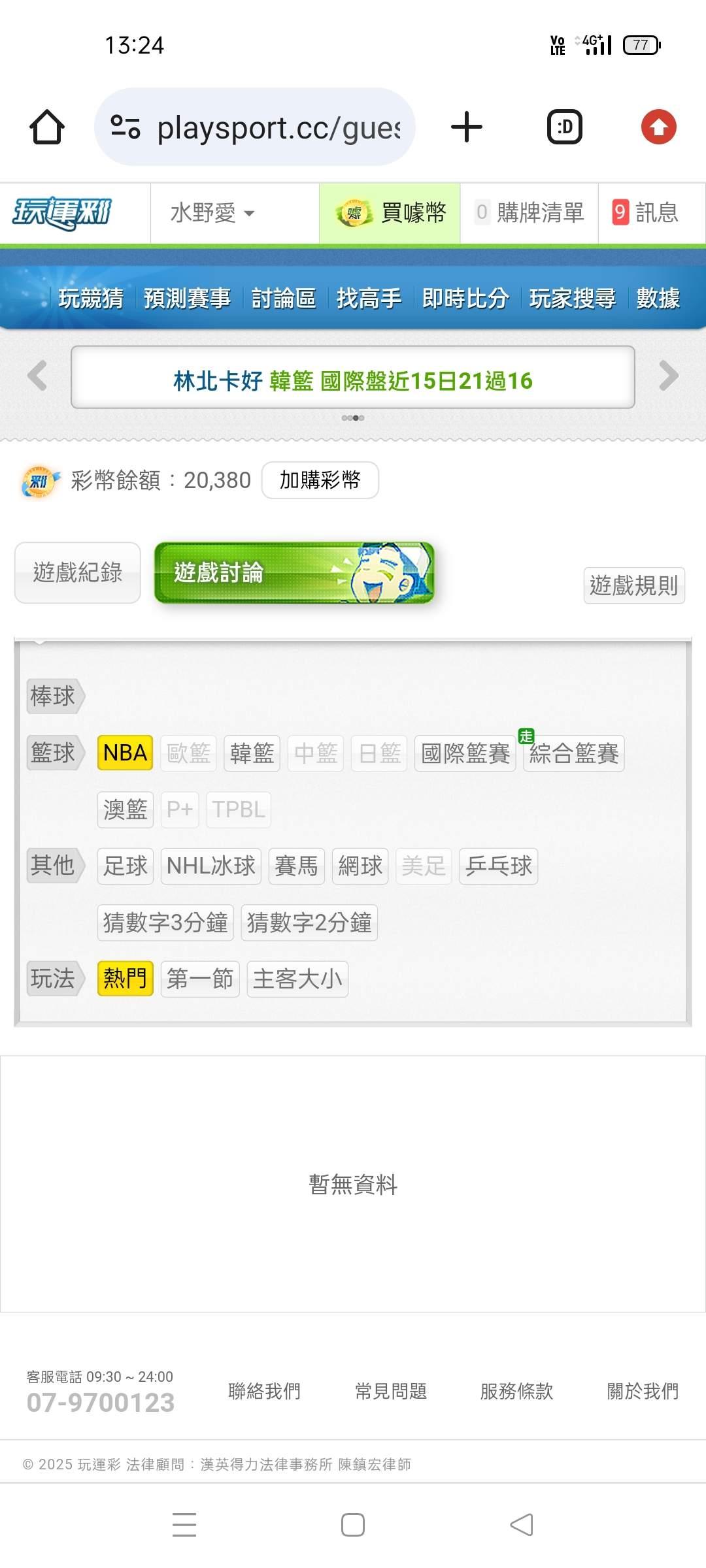Open the tab switcher icon
The width and height of the screenshot is (706, 1568).
(565, 127)
